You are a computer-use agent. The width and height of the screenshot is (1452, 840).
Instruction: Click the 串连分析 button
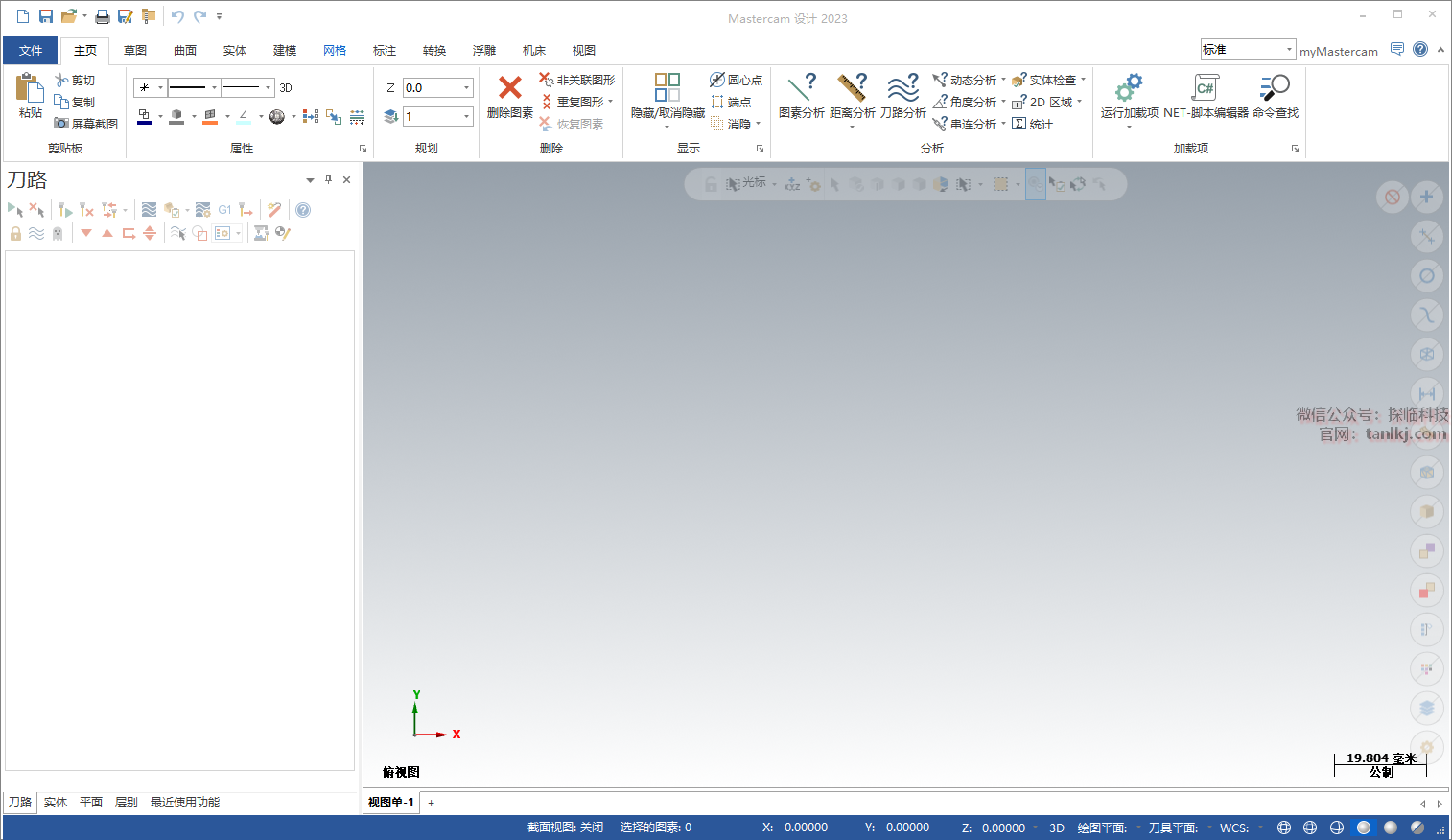(x=965, y=124)
